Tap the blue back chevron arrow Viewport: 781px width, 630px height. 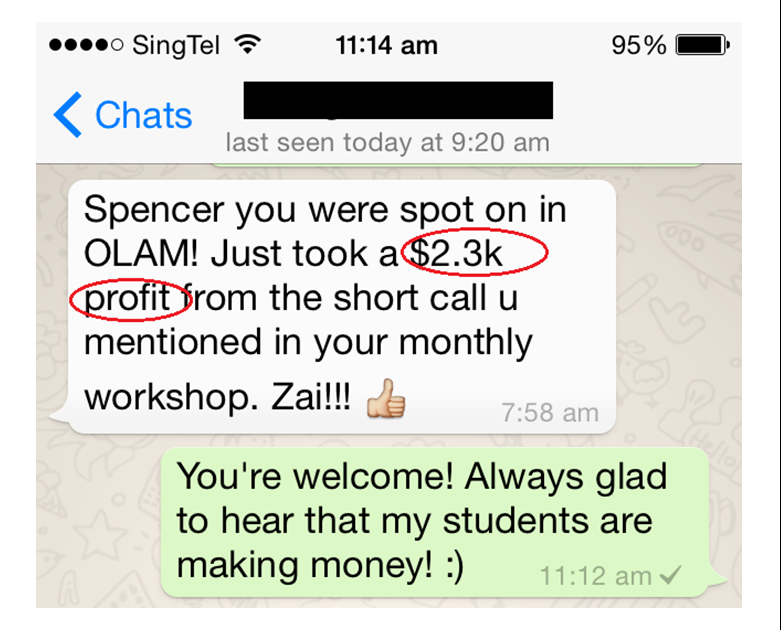[68, 115]
